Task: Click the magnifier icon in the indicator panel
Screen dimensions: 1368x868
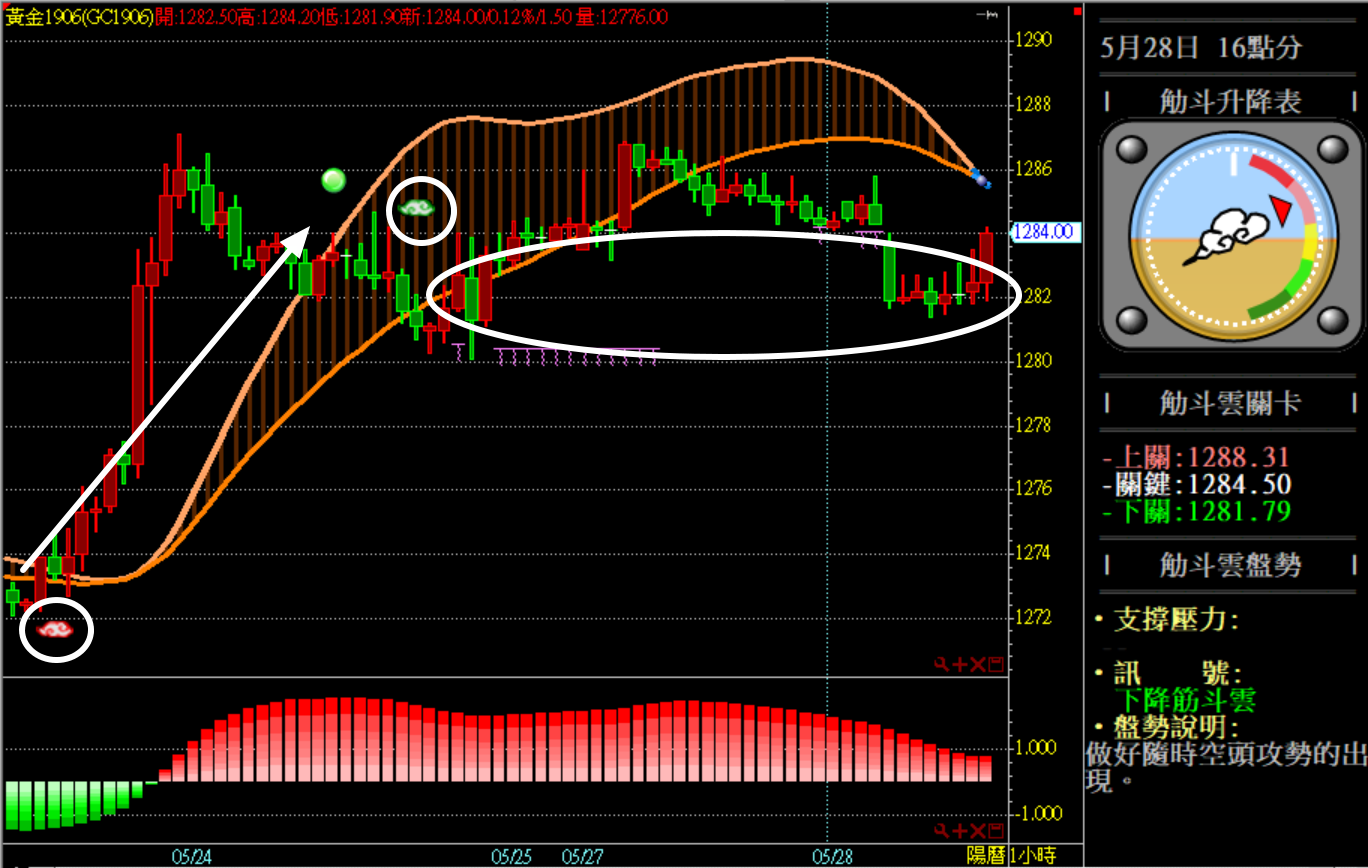Action: 941,832
